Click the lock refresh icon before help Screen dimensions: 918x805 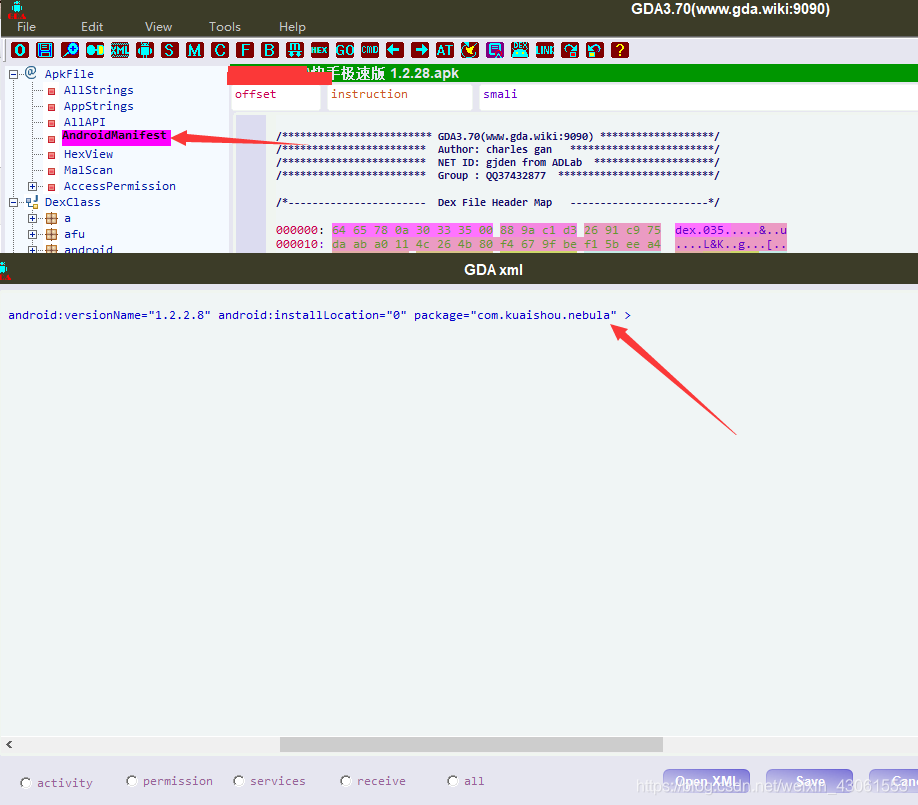(x=595, y=50)
